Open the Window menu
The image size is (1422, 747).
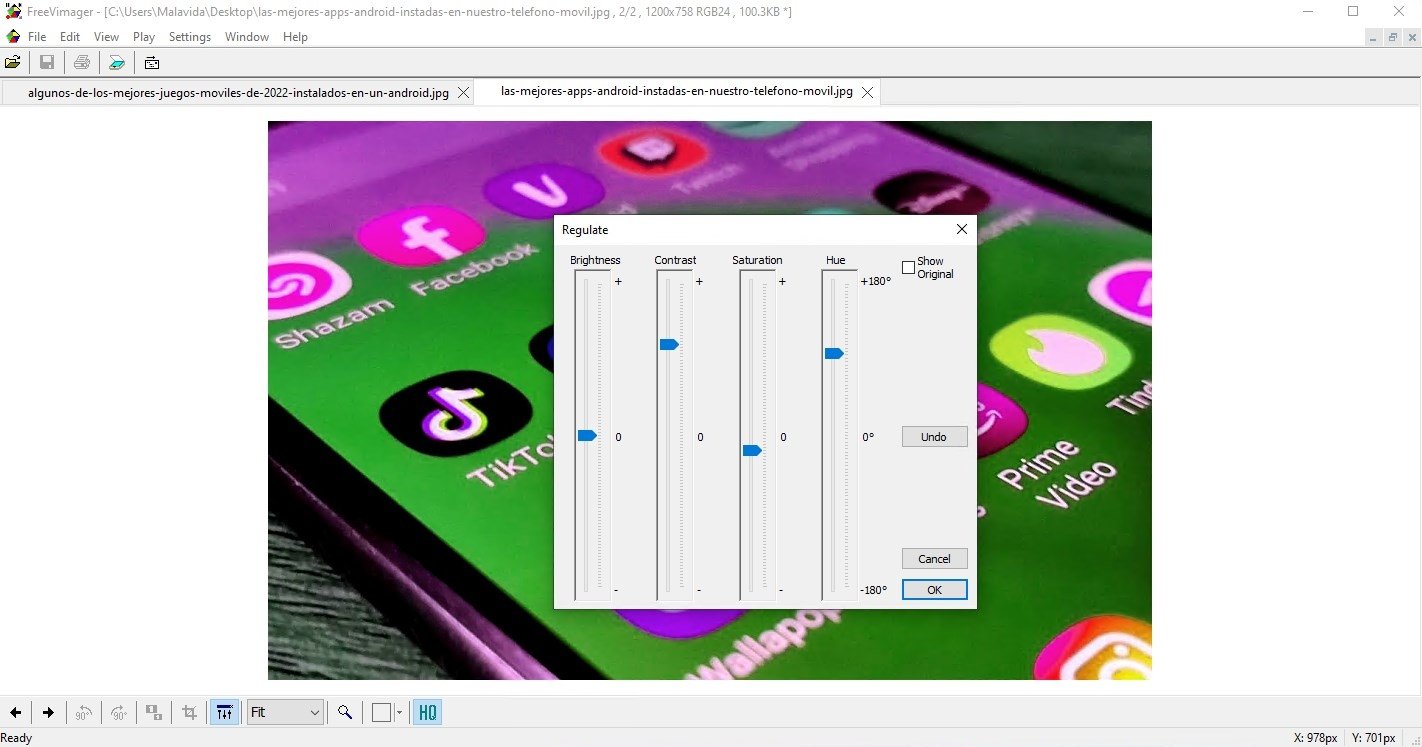pyautogui.click(x=247, y=37)
